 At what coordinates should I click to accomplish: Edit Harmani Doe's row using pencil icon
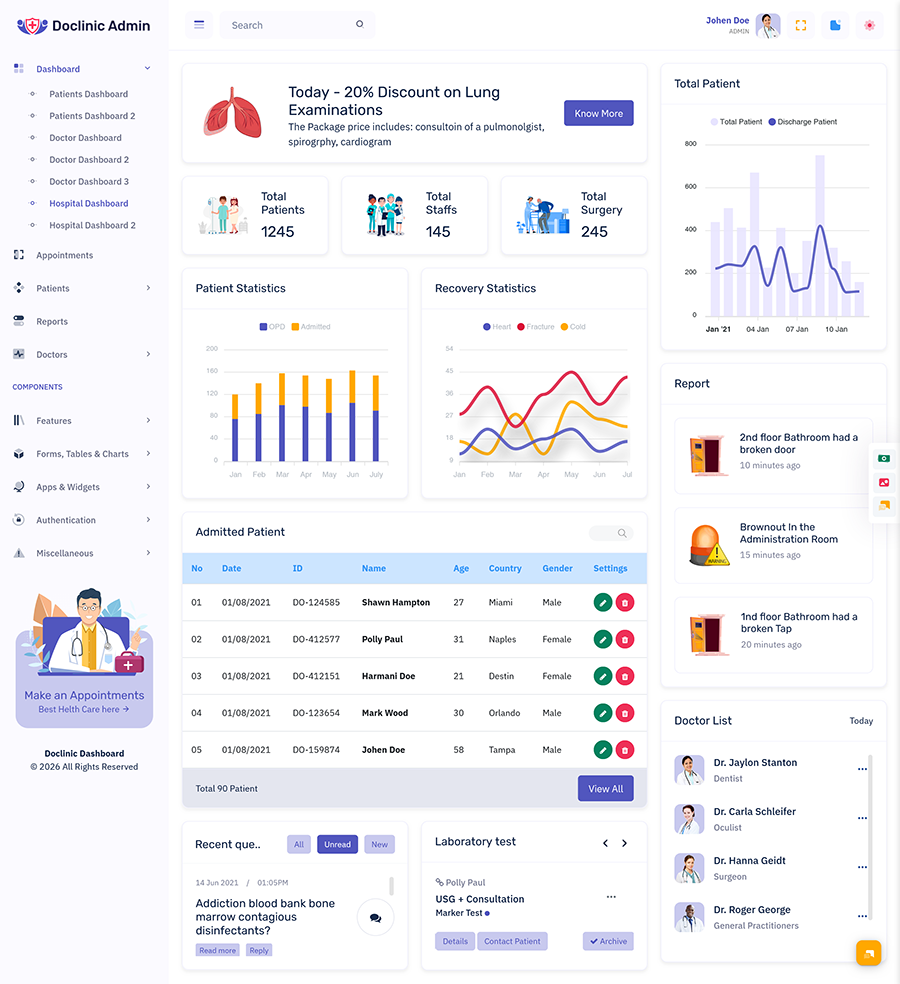(603, 676)
